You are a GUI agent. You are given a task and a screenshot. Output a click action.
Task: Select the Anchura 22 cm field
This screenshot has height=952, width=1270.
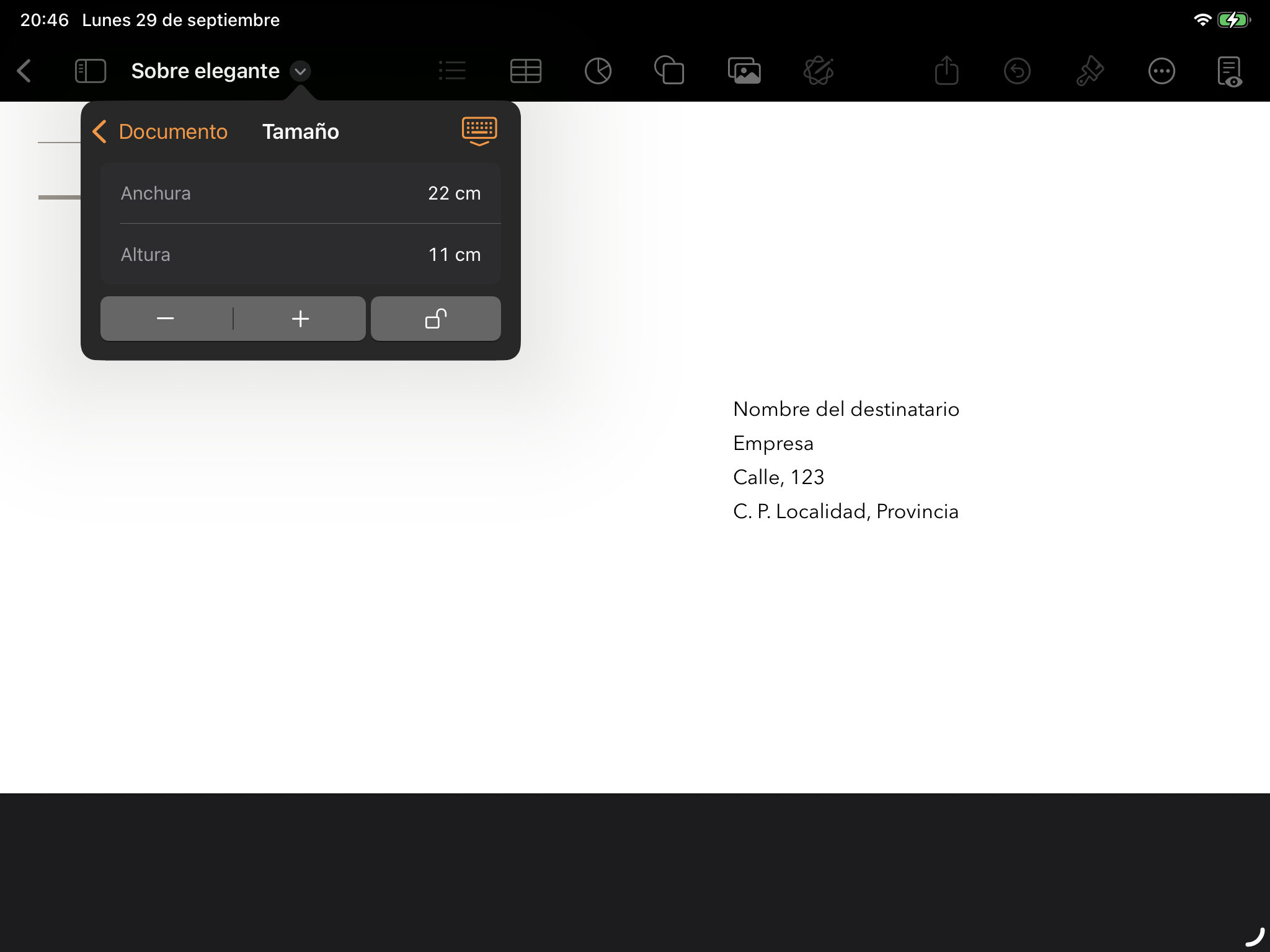click(x=300, y=193)
